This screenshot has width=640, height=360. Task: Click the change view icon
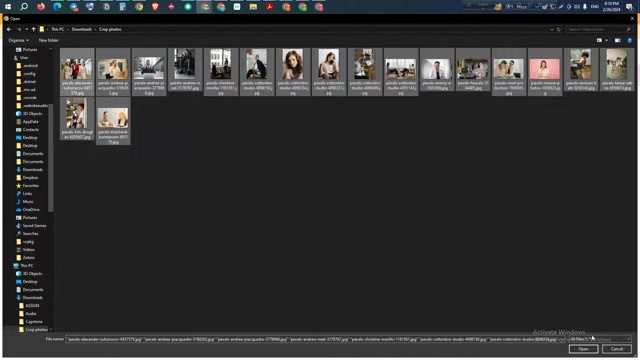(x=599, y=40)
